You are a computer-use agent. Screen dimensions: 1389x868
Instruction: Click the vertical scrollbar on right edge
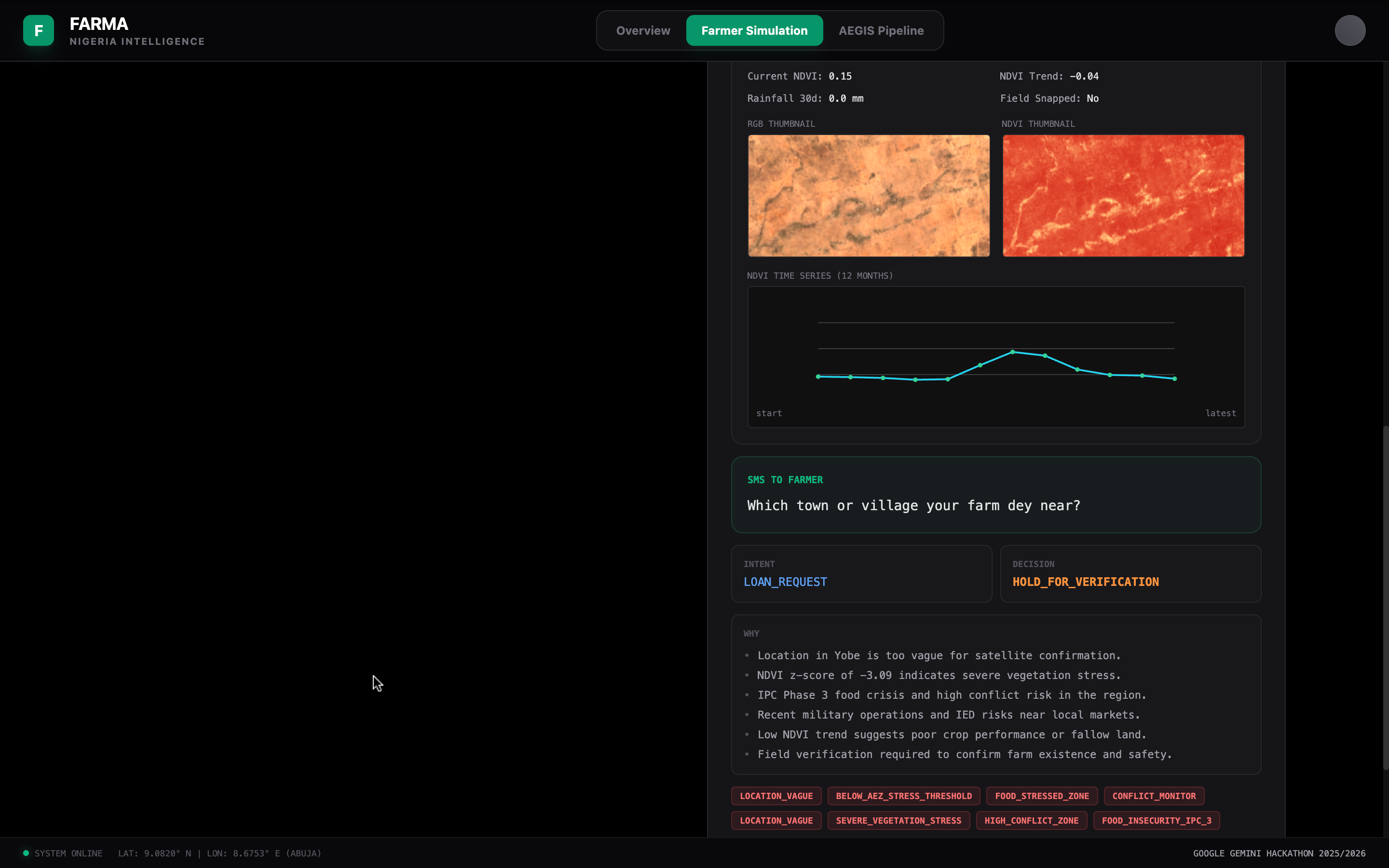tap(1385, 597)
